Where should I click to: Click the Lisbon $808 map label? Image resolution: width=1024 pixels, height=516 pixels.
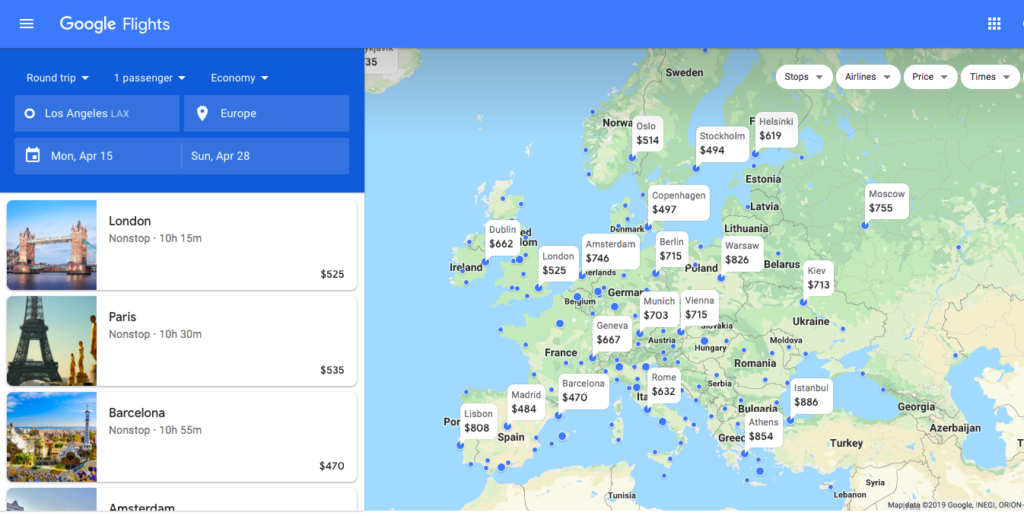478,421
